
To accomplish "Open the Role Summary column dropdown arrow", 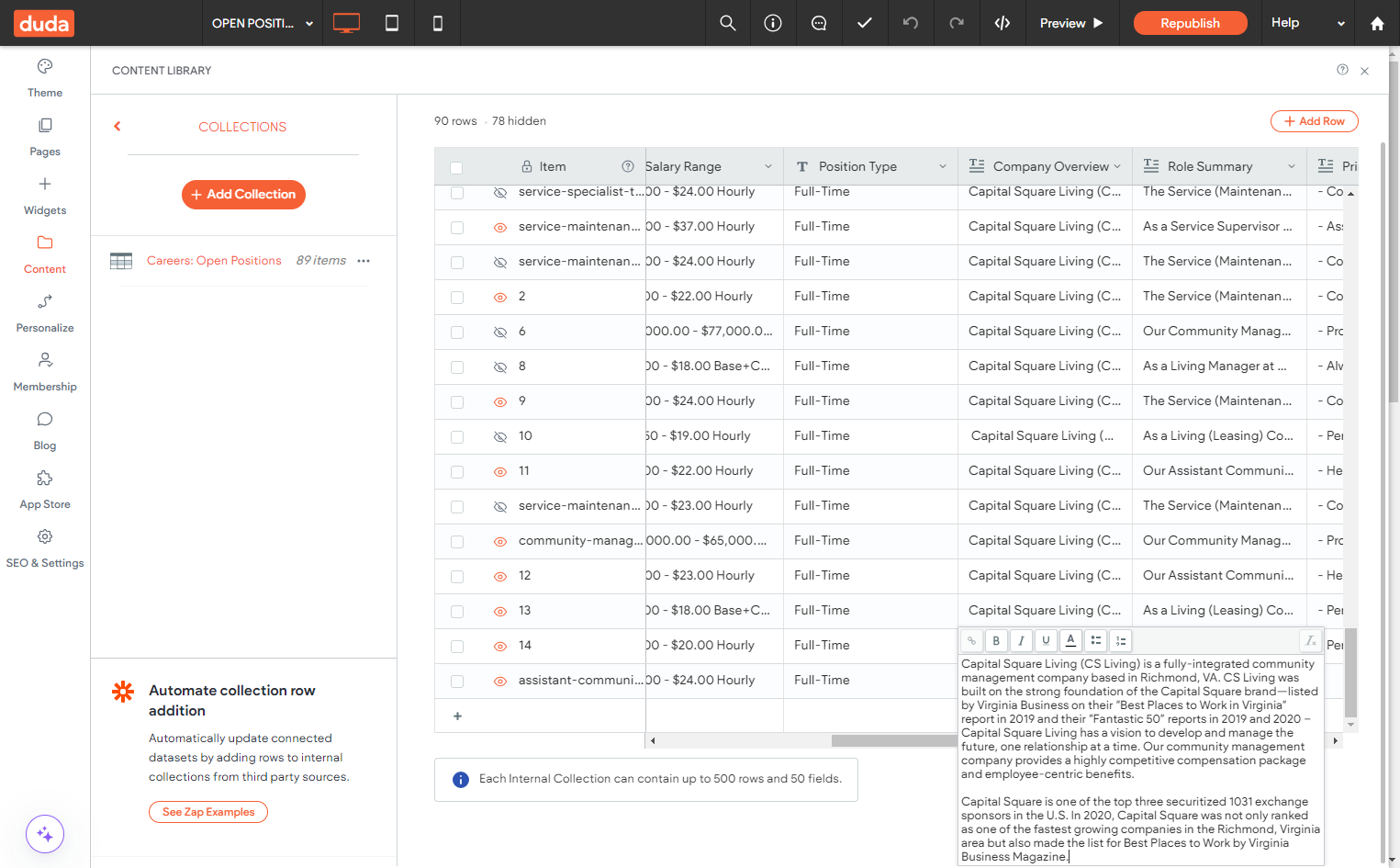I will [x=1292, y=166].
